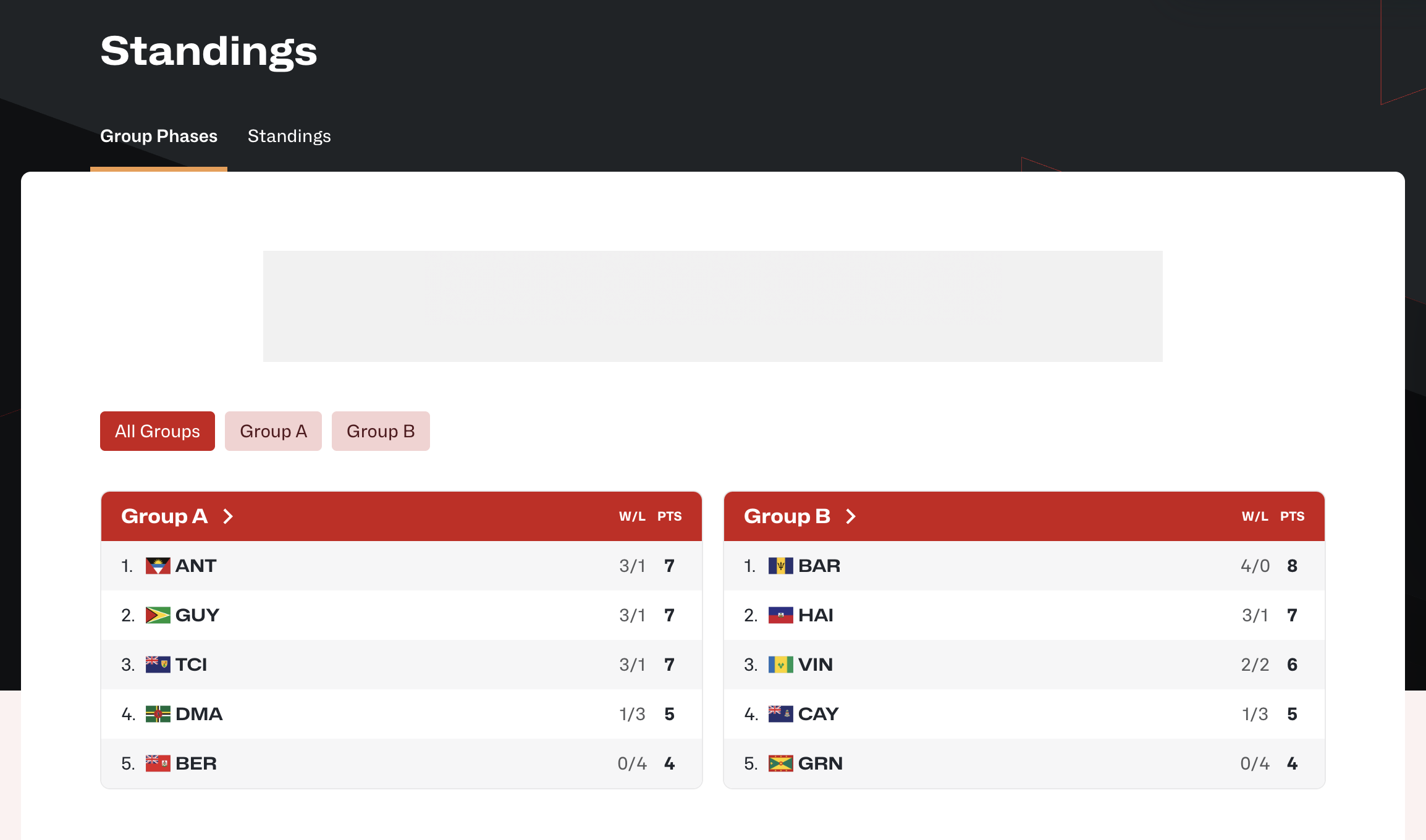Click the Cayman Islands flag next to CAY
This screenshot has height=840, width=1426.
click(x=780, y=714)
